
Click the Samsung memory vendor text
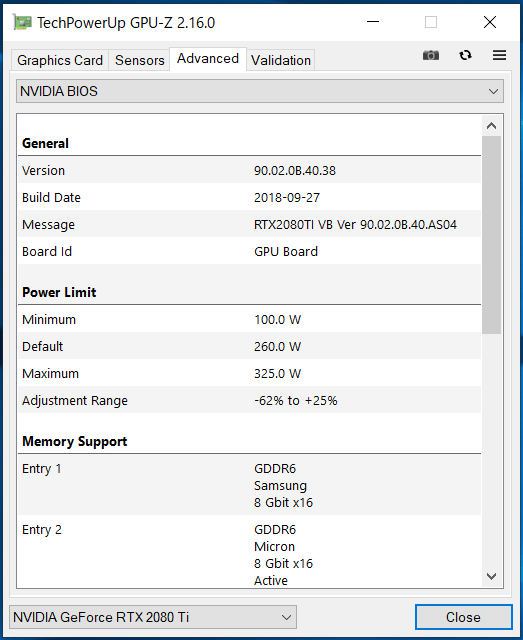(280, 486)
